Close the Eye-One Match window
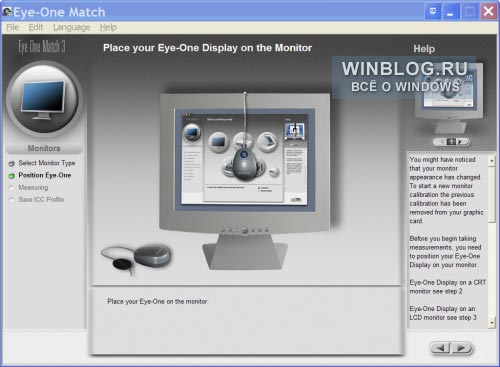This screenshot has width=500, height=367. 489,12
